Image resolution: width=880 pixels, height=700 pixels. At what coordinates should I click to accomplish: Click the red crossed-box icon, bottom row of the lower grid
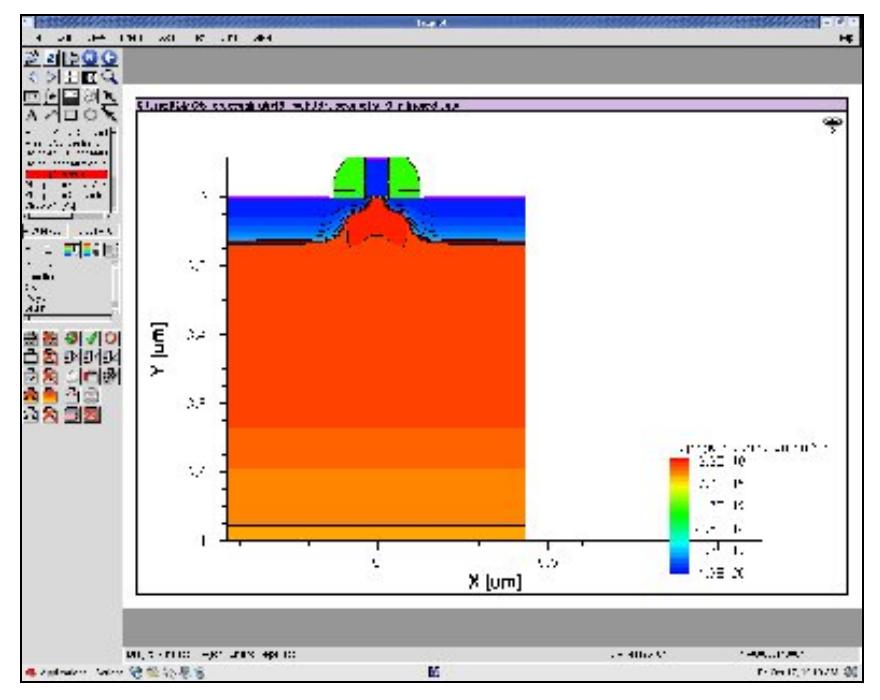coord(92,415)
